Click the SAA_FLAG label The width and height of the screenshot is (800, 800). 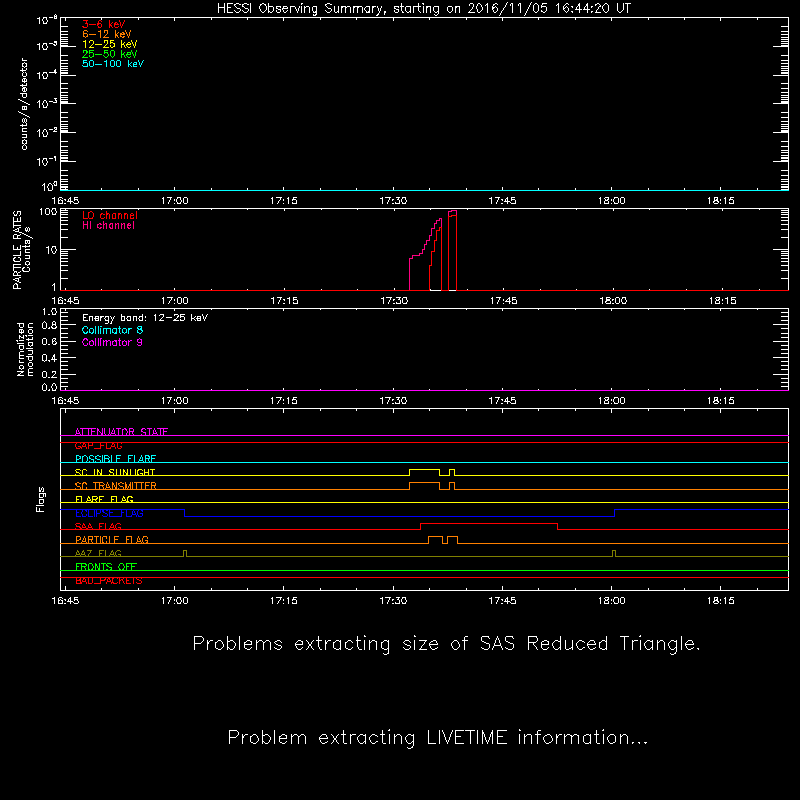tap(98, 527)
